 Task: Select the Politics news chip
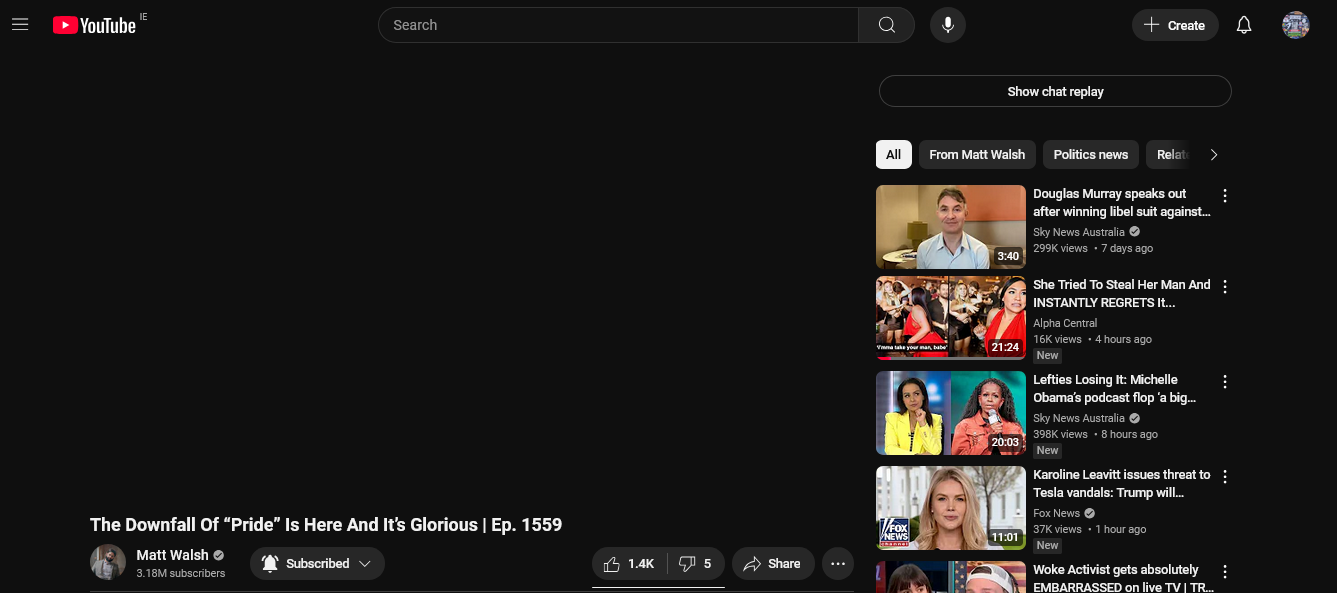pyautogui.click(x=1090, y=155)
